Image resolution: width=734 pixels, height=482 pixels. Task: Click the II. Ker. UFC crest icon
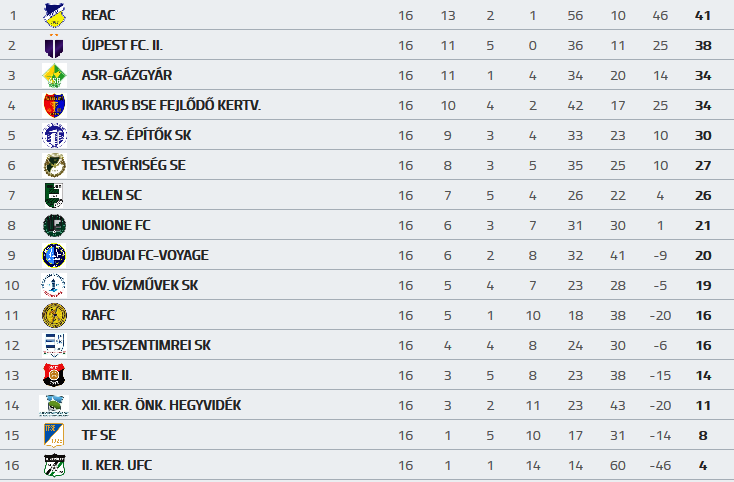(53, 465)
